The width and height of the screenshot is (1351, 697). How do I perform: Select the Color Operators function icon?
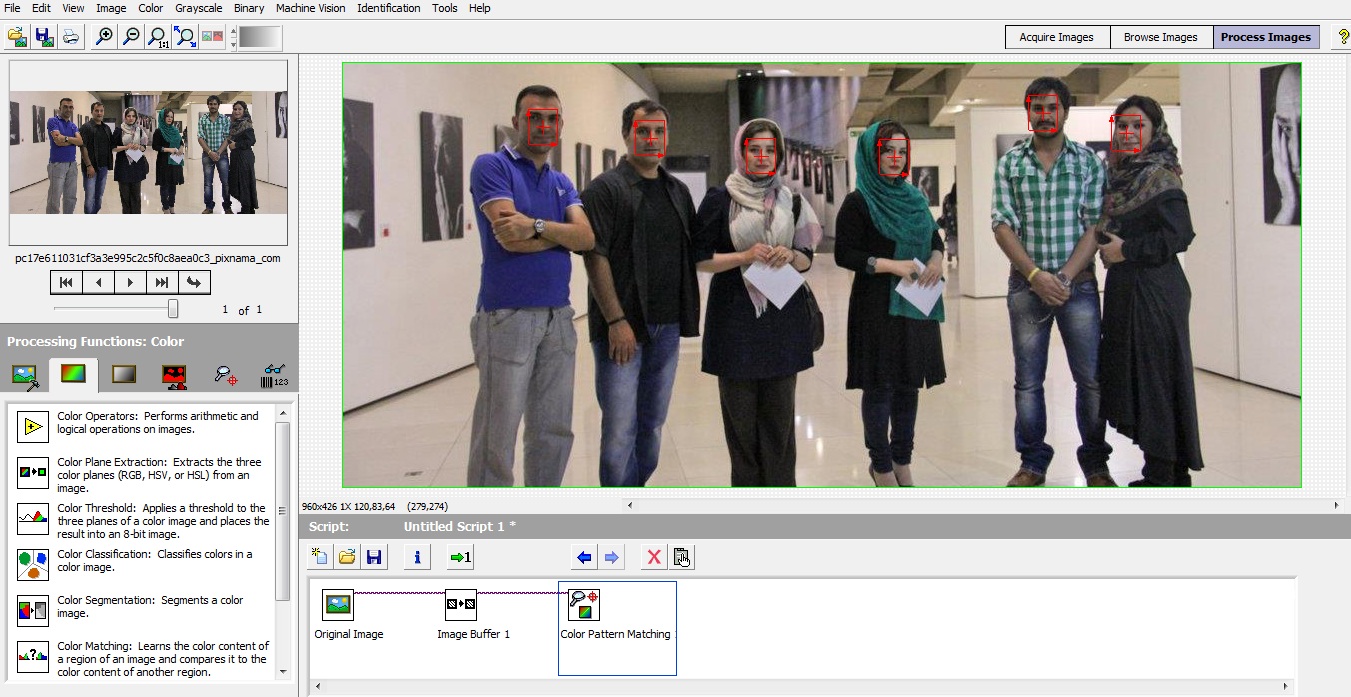click(33, 427)
